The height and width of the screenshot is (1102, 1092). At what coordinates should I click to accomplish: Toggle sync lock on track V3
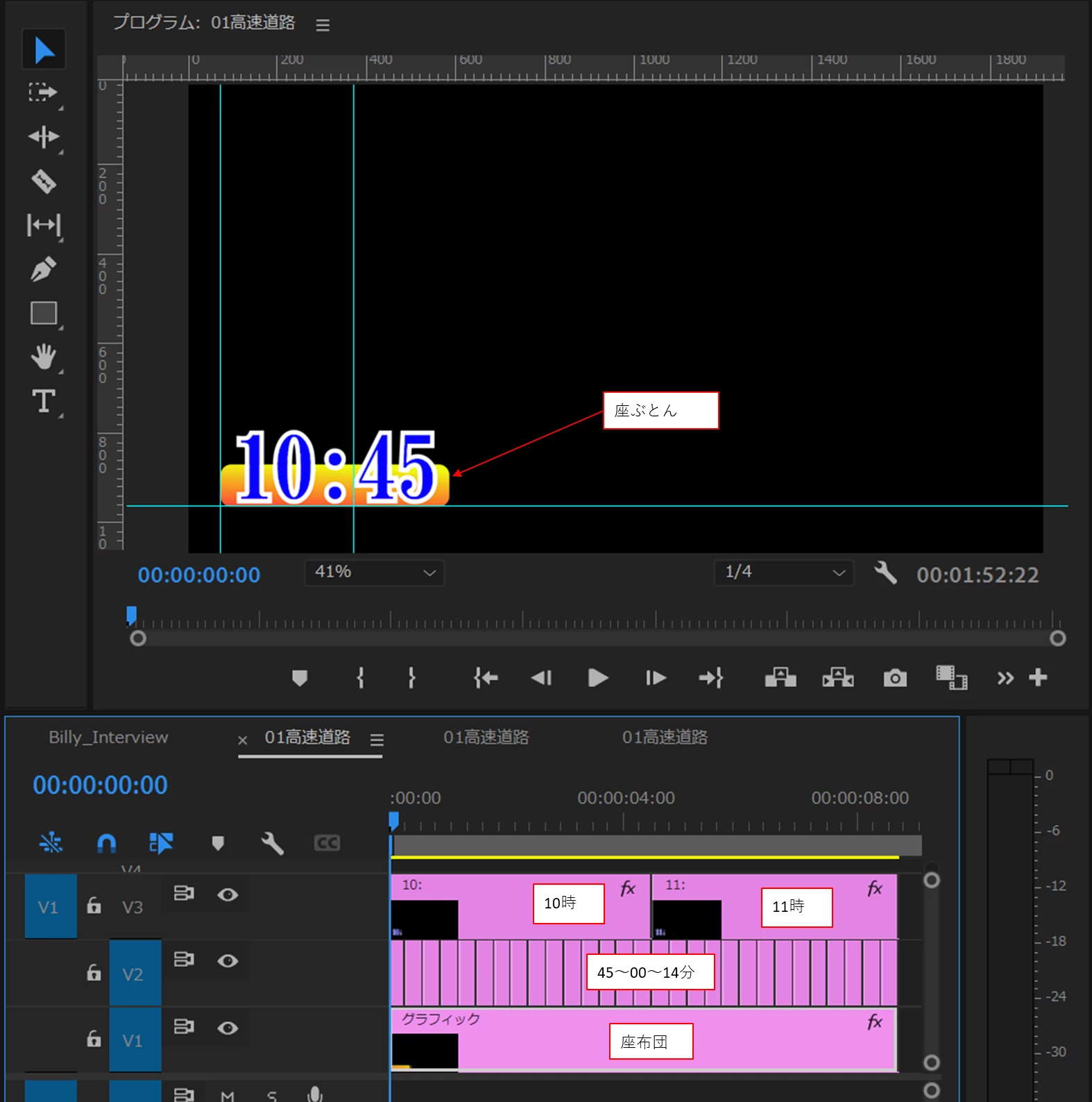click(184, 893)
